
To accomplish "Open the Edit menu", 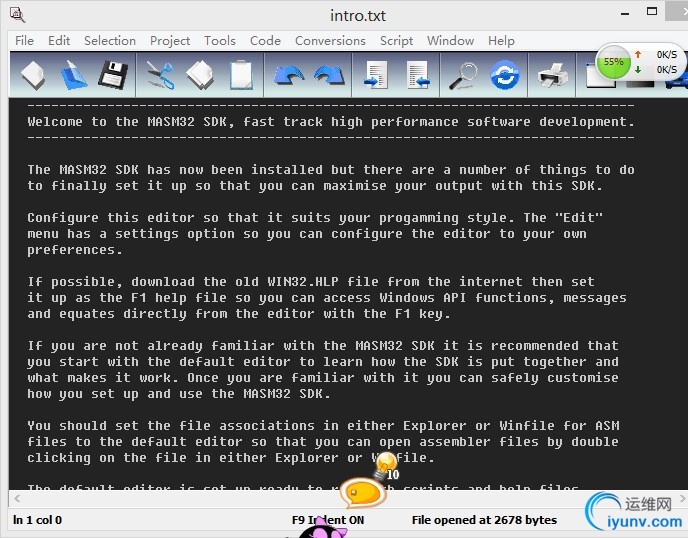I will coord(59,41).
